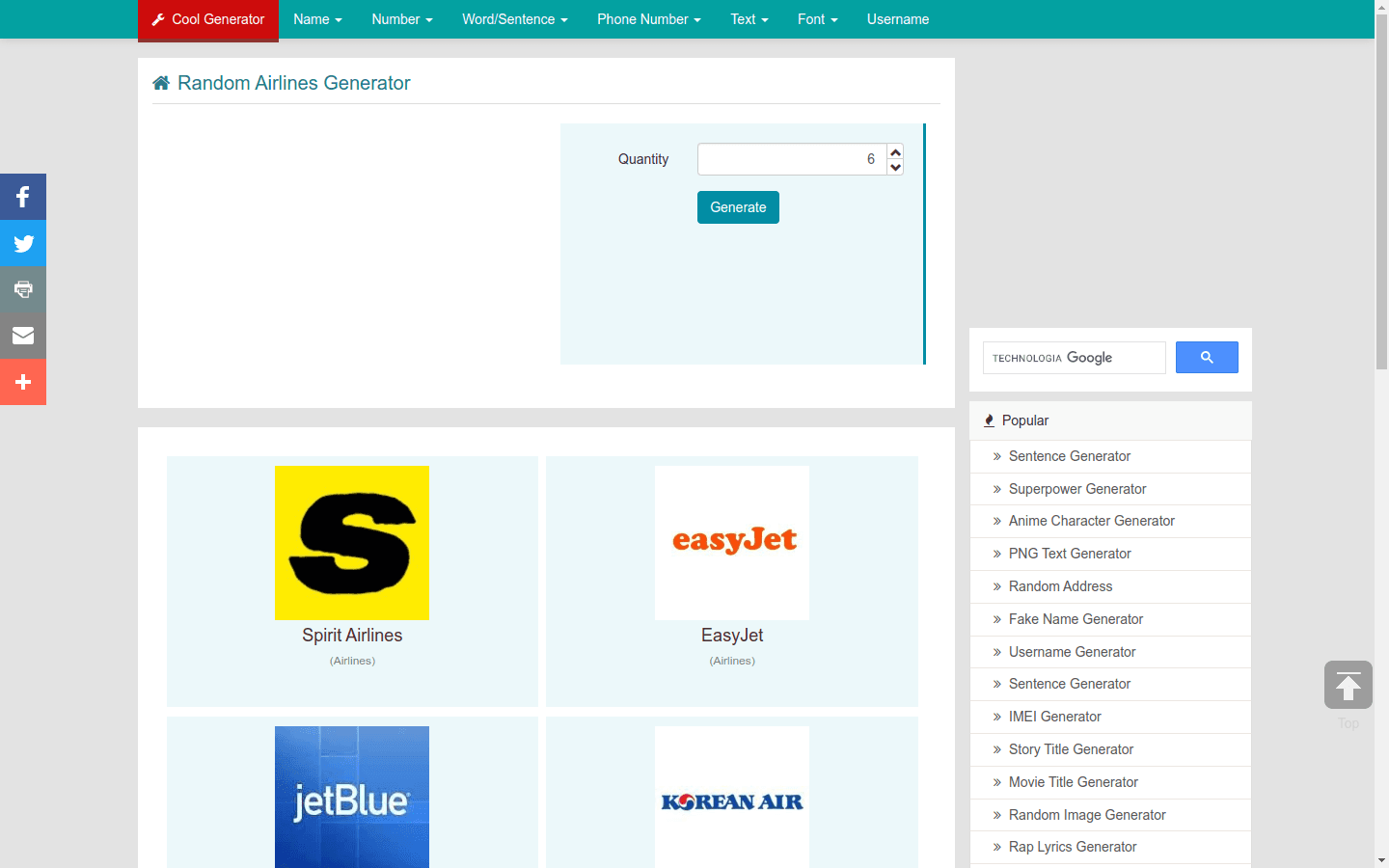Expand the Number dropdown
The width and height of the screenshot is (1389, 868).
click(401, 19)
